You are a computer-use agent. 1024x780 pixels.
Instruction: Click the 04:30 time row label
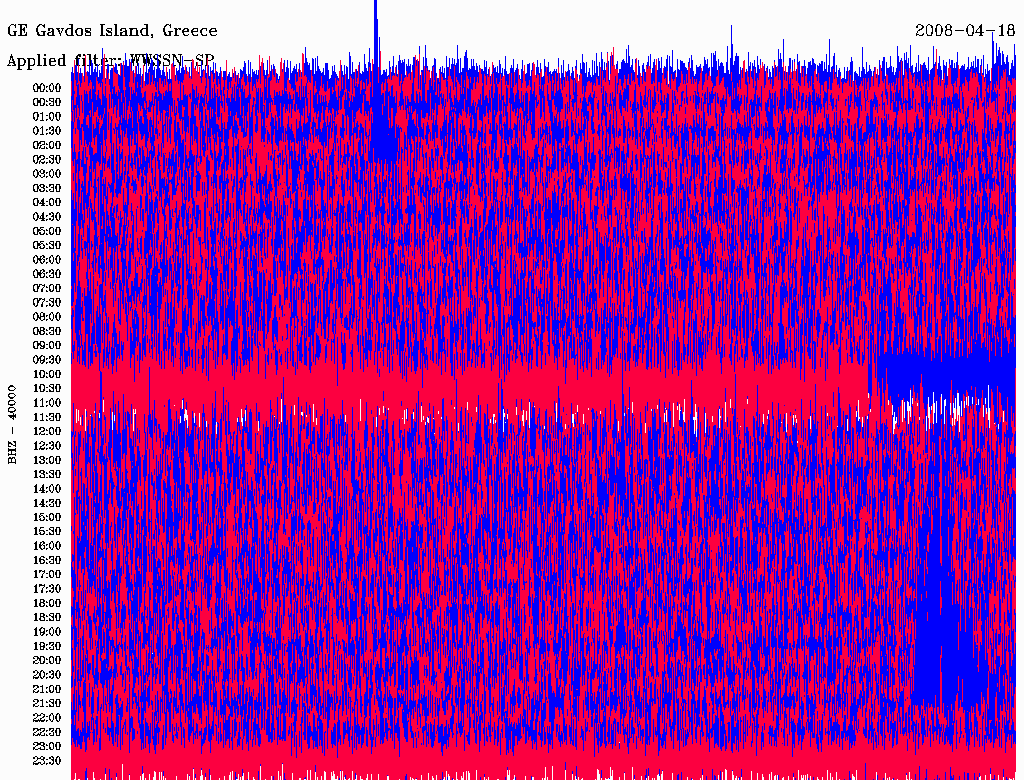47,217
